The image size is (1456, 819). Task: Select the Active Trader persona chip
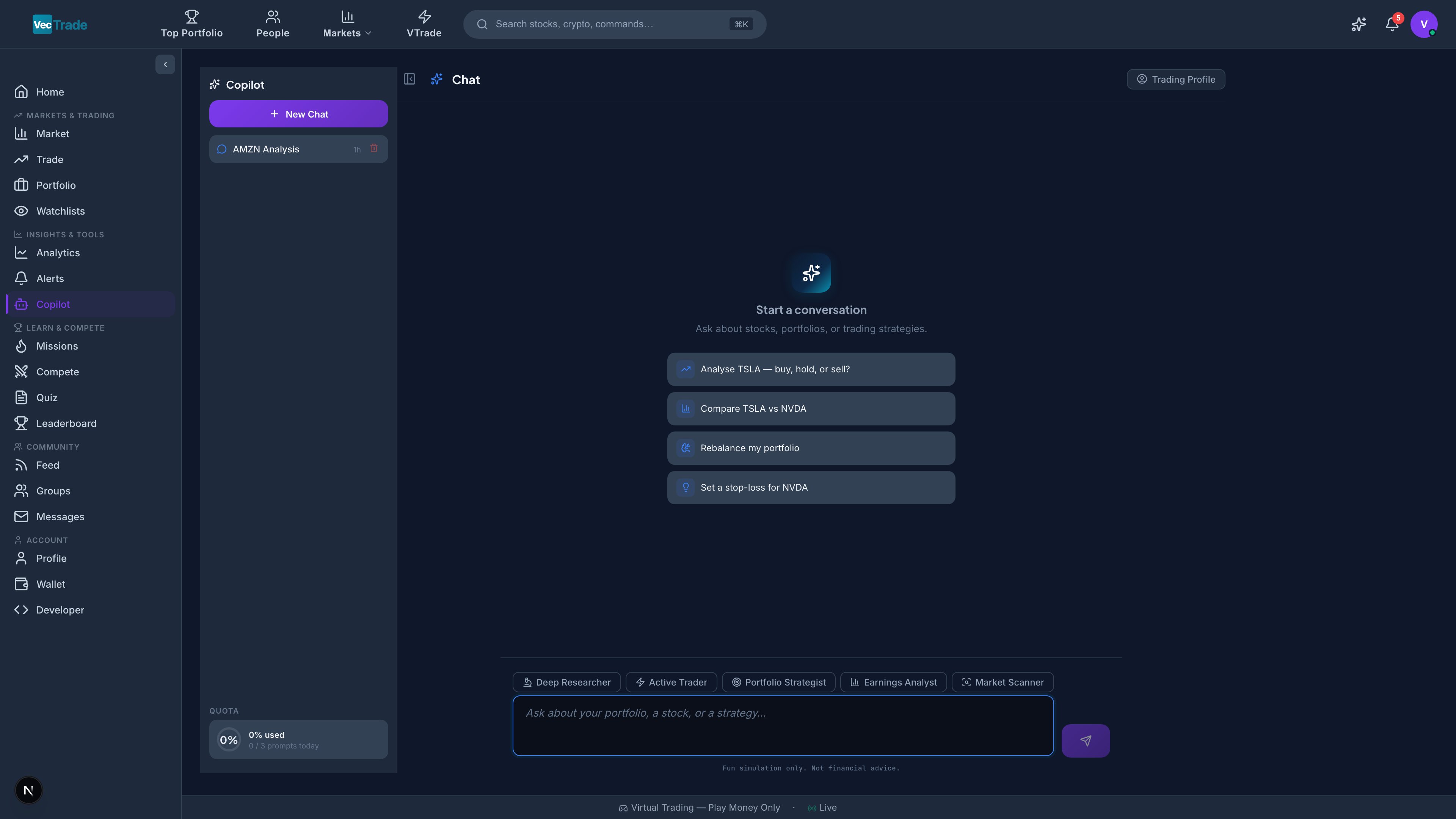(671, 683)
